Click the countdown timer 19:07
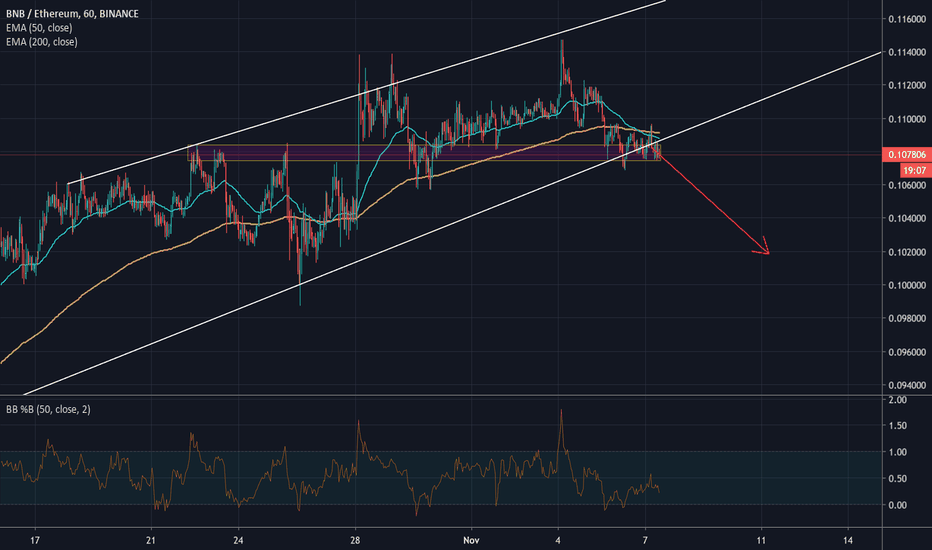Screen dimensions: 932x550 click(x=914, y=171)
